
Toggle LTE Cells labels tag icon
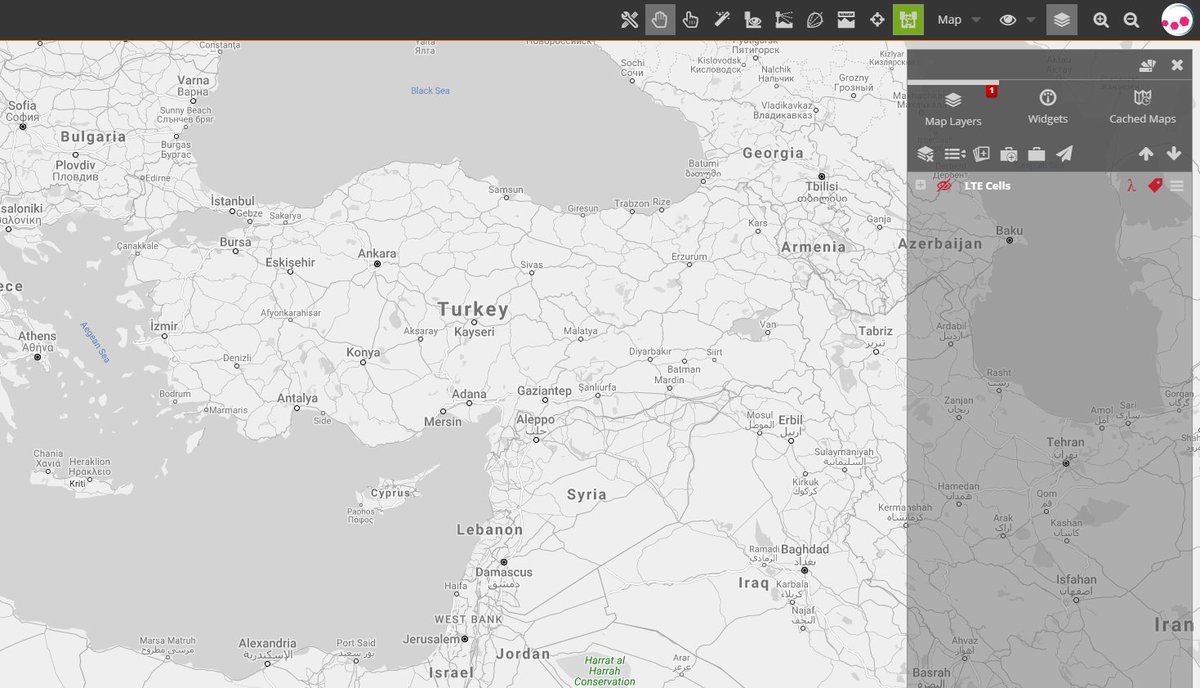pyautogui.click(x=1155, y=186)
